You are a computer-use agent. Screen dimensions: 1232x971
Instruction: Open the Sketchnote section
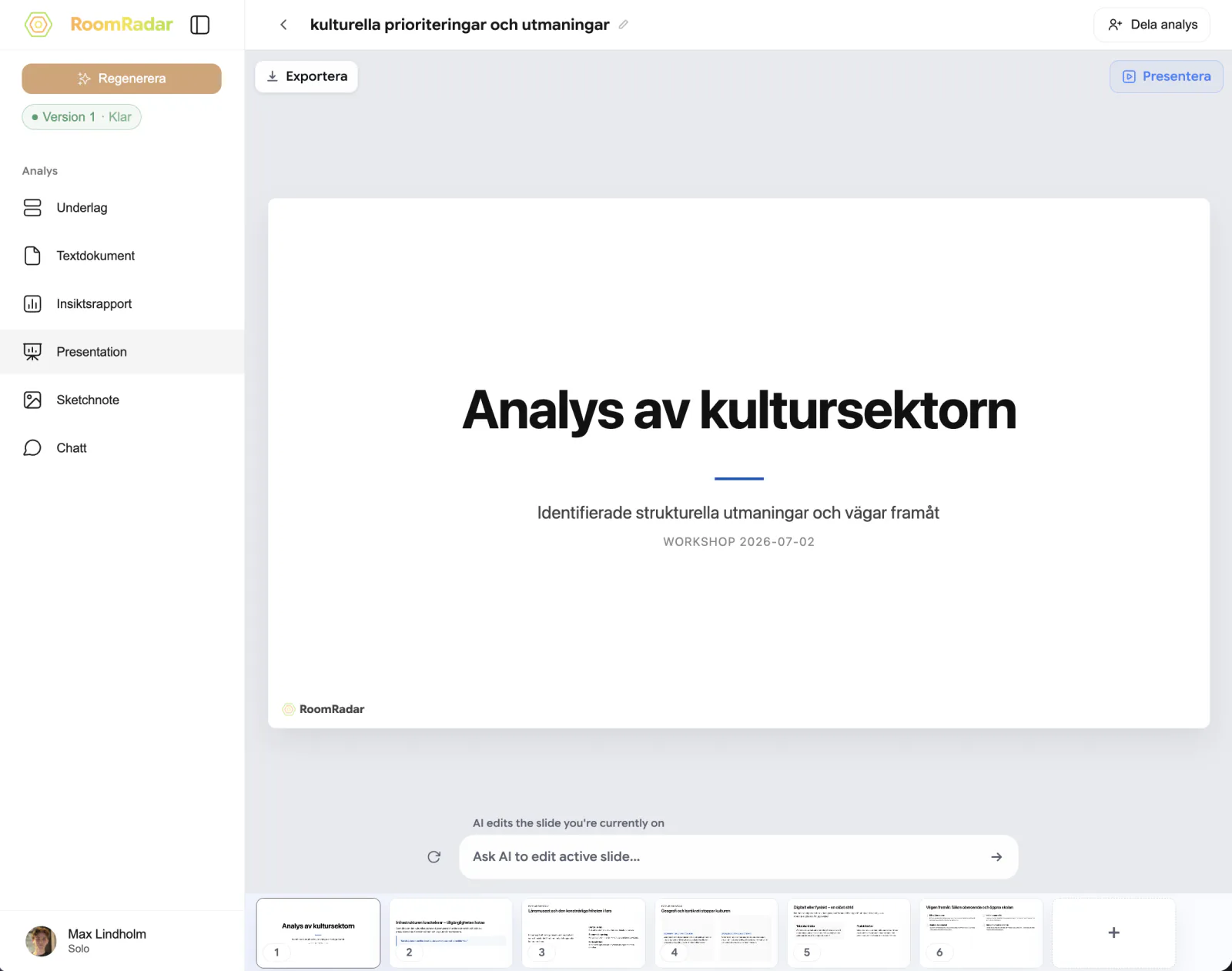122,400
